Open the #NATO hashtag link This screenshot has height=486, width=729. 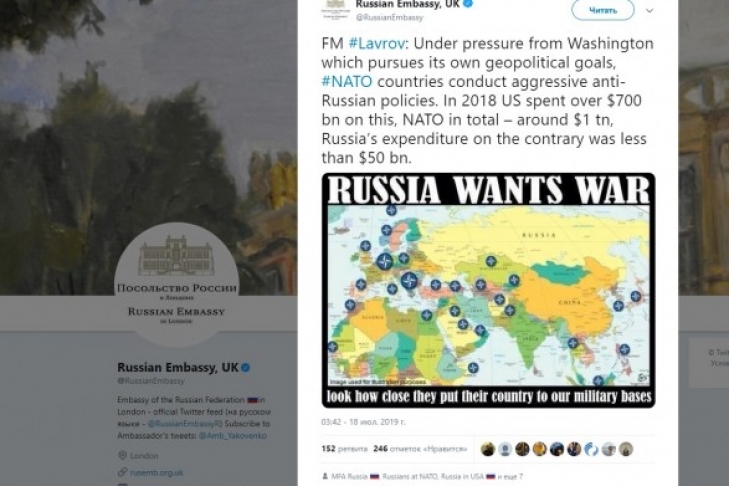(x=347, y=81)
